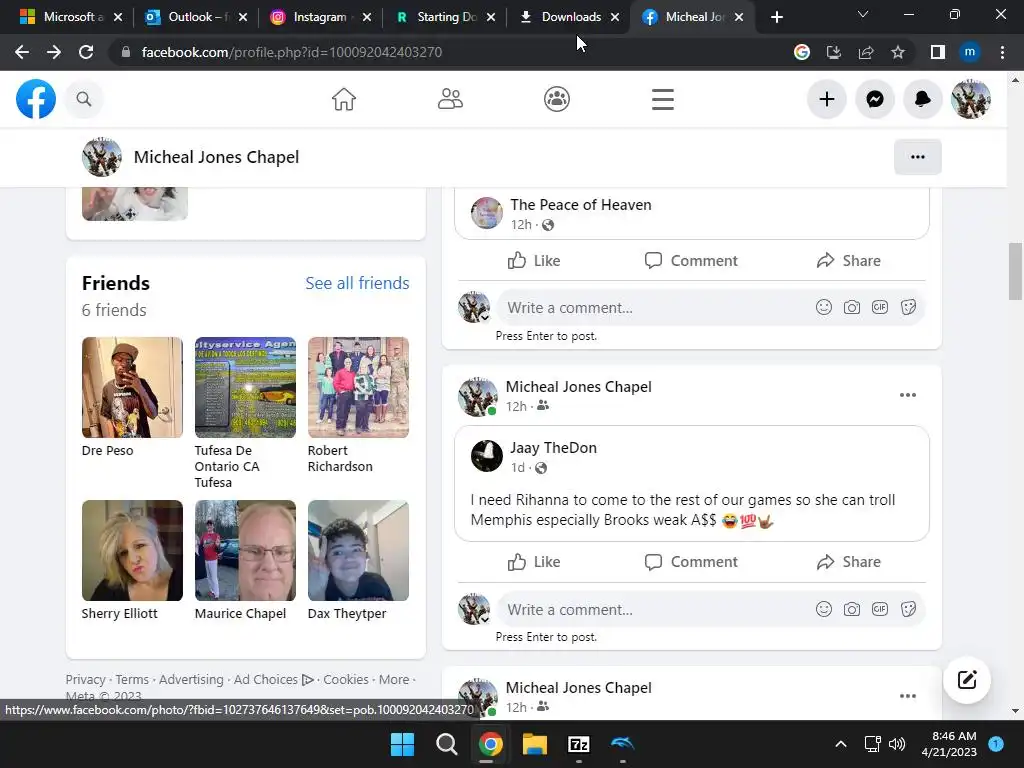Image resolution: width=1024 pixels, height=768 pixels.
Task: Open Windows Start menu
Action: (402, 744)
